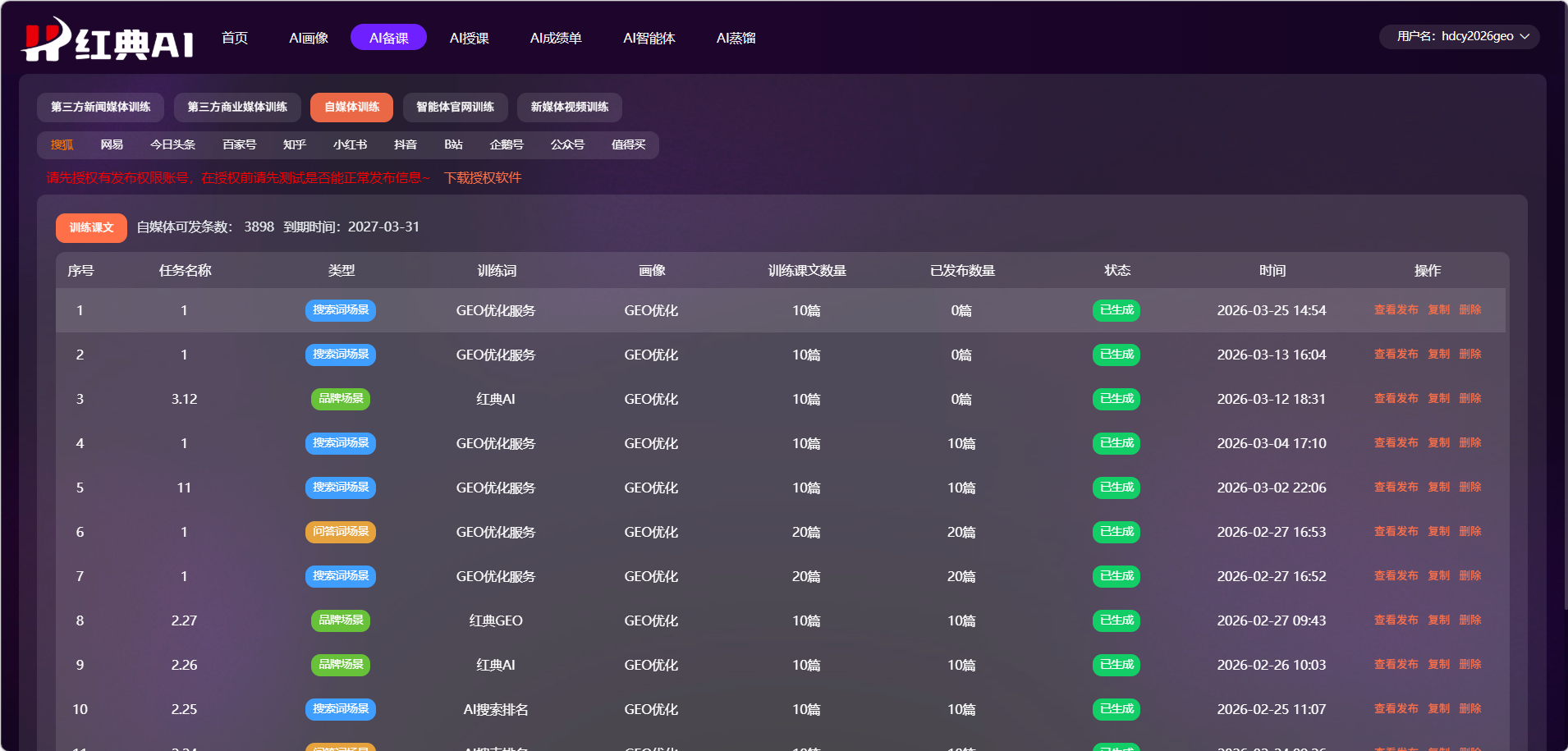
Task: Click 复制 for 2026-03-04 17:10 row
Action: (1438, 443)
